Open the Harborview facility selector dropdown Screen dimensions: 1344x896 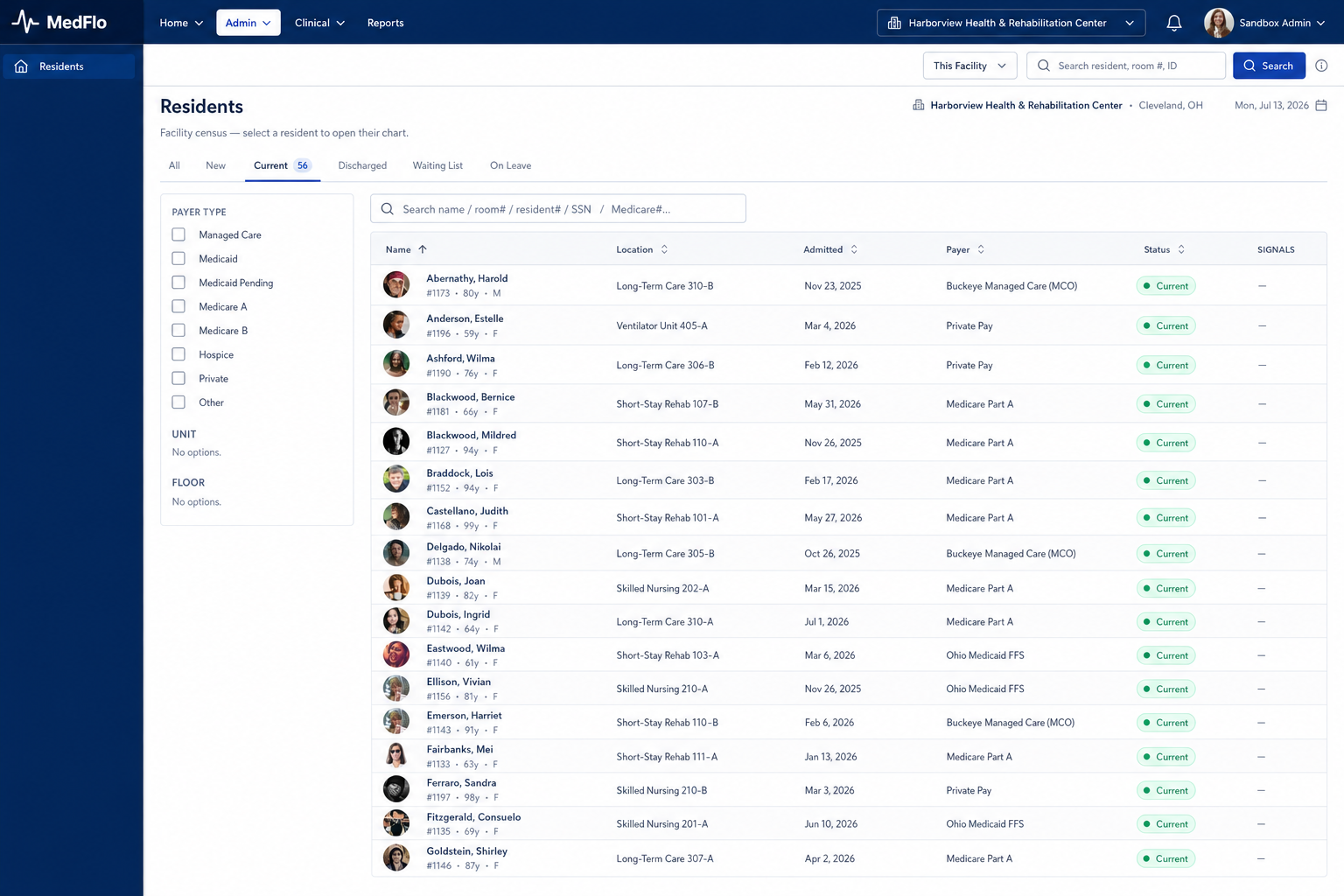(1011, 23)
